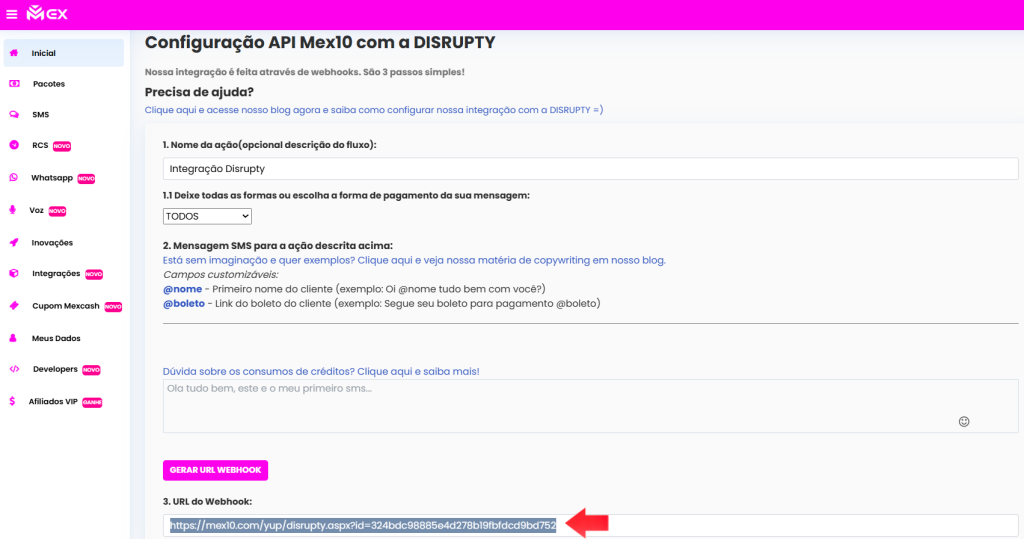
Task: Click the code brackets icon beside Developers
Action: point(14,369)
